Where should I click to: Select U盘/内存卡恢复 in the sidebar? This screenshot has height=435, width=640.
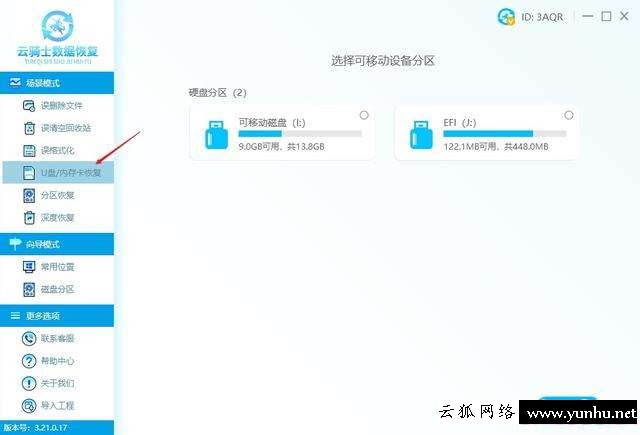click(x=58, y=173)
